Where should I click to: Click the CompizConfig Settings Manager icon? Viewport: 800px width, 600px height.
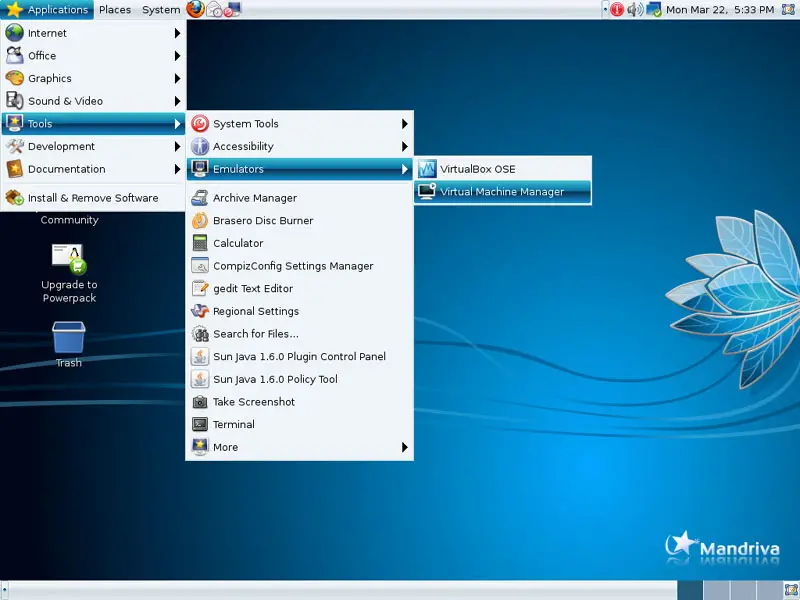pyautogui.click(x=199, y=265)
